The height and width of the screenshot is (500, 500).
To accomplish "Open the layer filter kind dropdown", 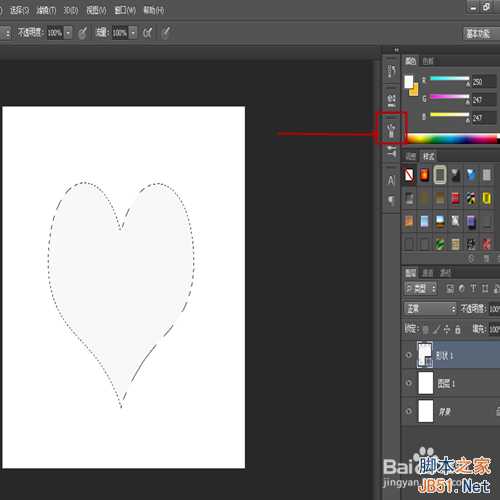I will [421, 288].
